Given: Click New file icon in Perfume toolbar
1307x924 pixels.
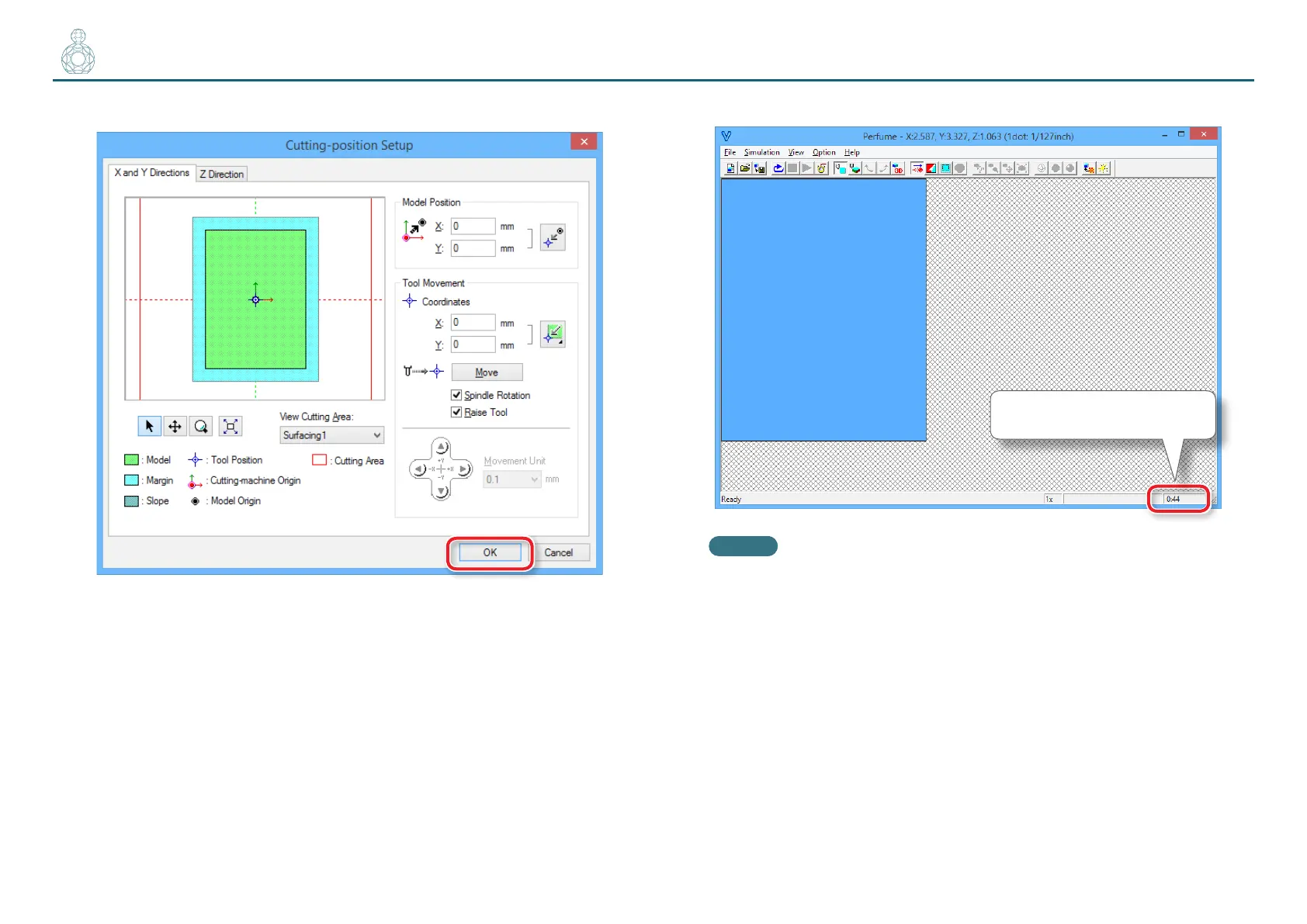Looking at the screenshot, I should (x=730, y=168).
